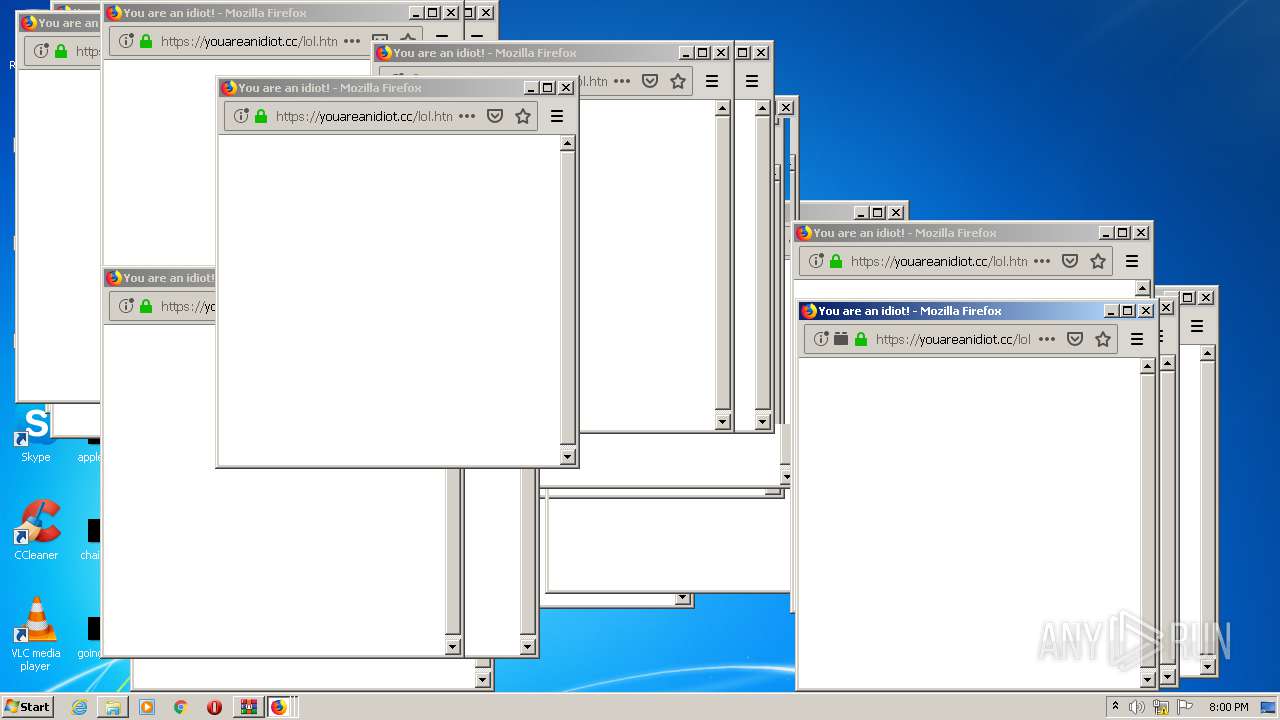Select the VLC media player desktop shortcut
Screen dimensions: 1280x720
pyautogui.click(x=36, y=634)
